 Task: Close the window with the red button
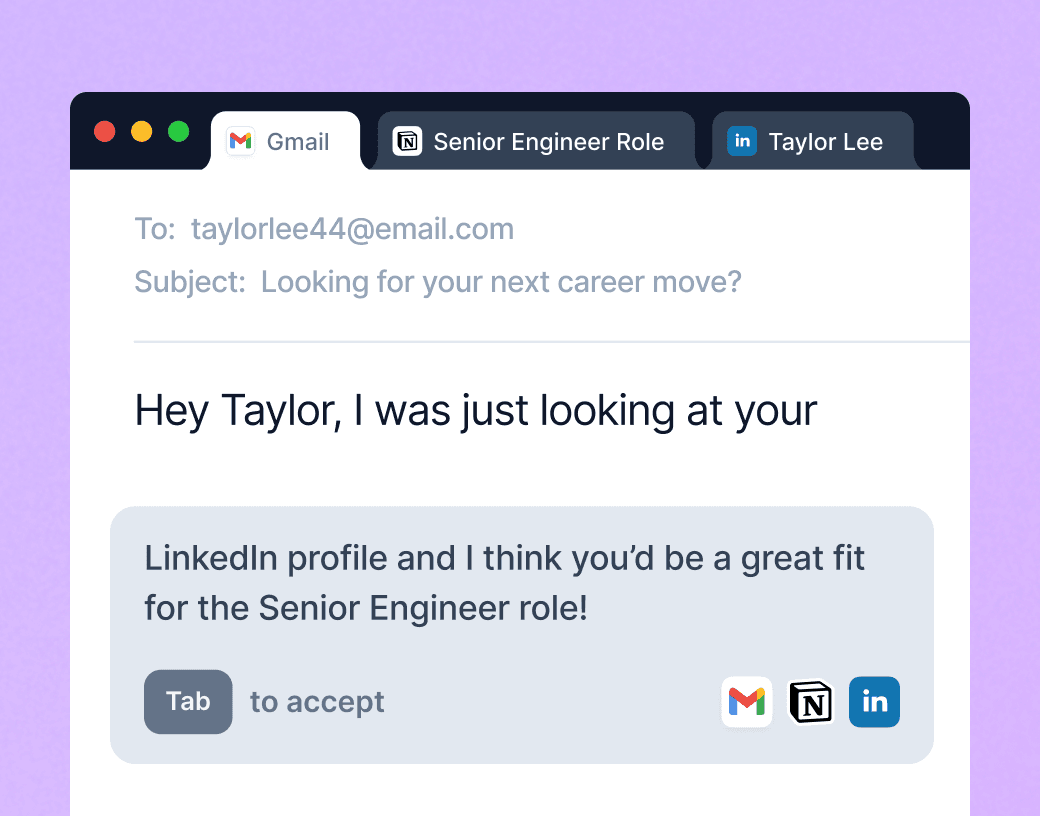[x=105, y=132]
